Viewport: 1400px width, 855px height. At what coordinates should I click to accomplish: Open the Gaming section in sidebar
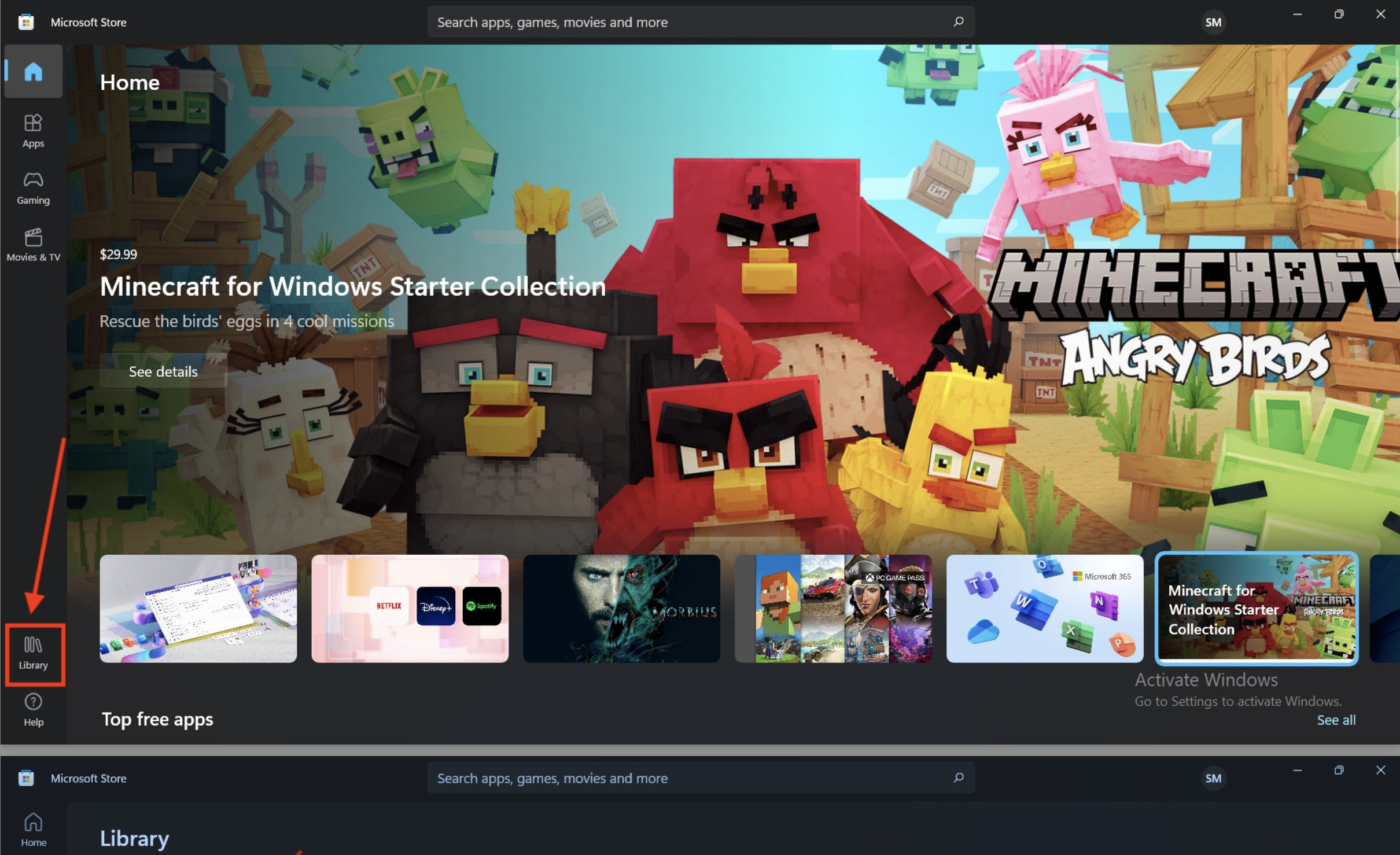coord(33,188)
